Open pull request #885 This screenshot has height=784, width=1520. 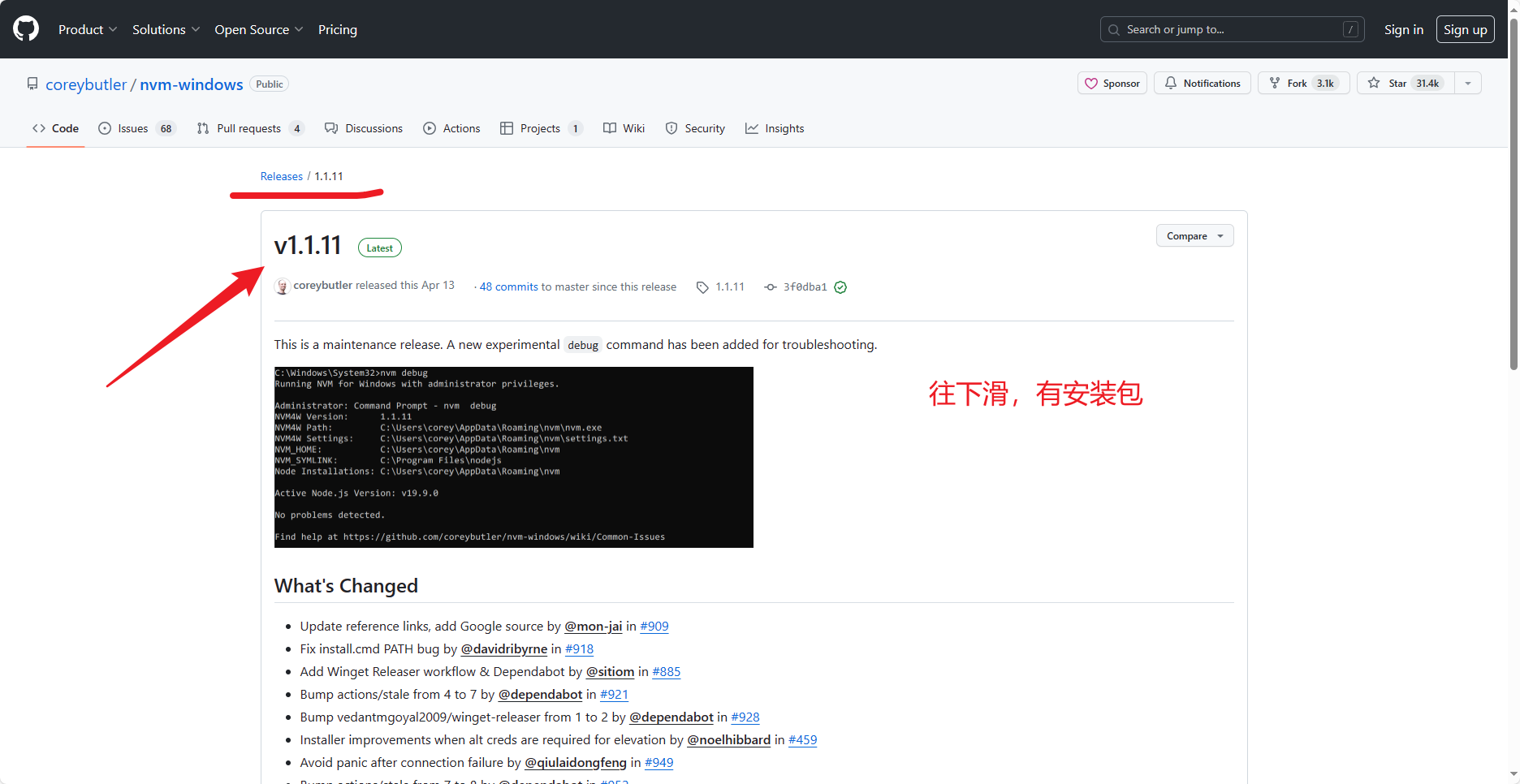(667, 671)
